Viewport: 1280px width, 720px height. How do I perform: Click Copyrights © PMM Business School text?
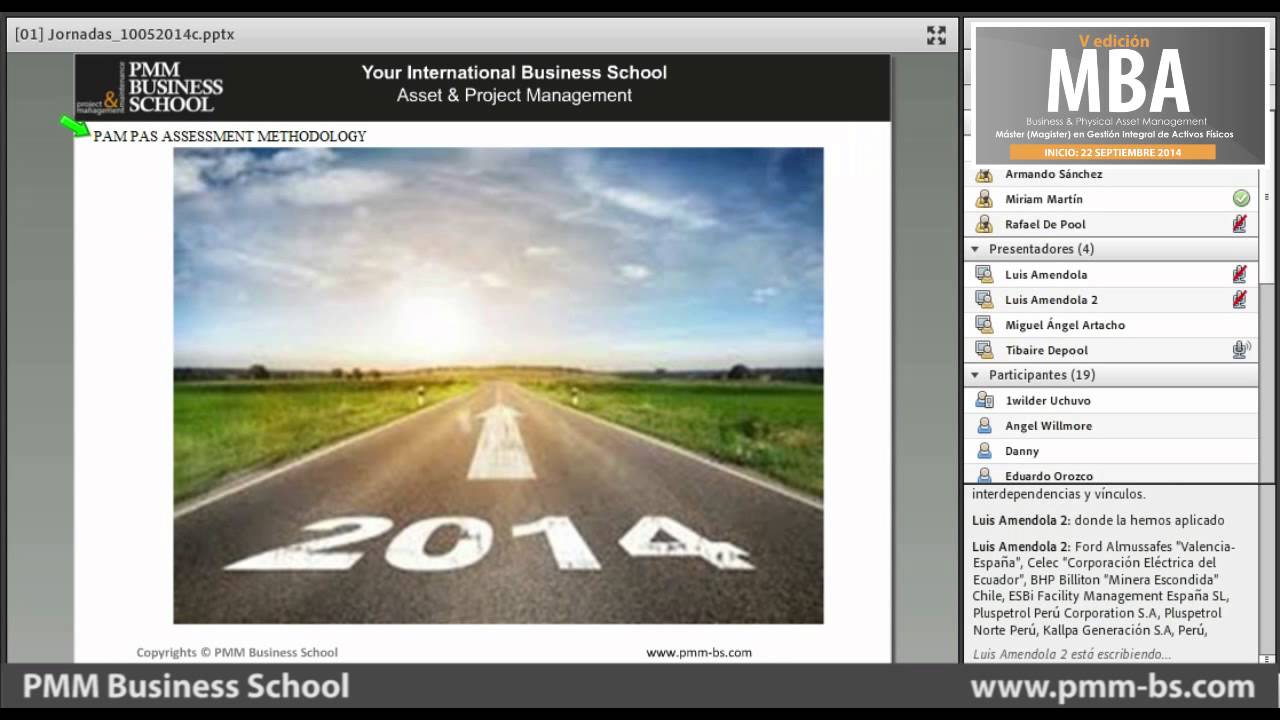coord(237,652)
